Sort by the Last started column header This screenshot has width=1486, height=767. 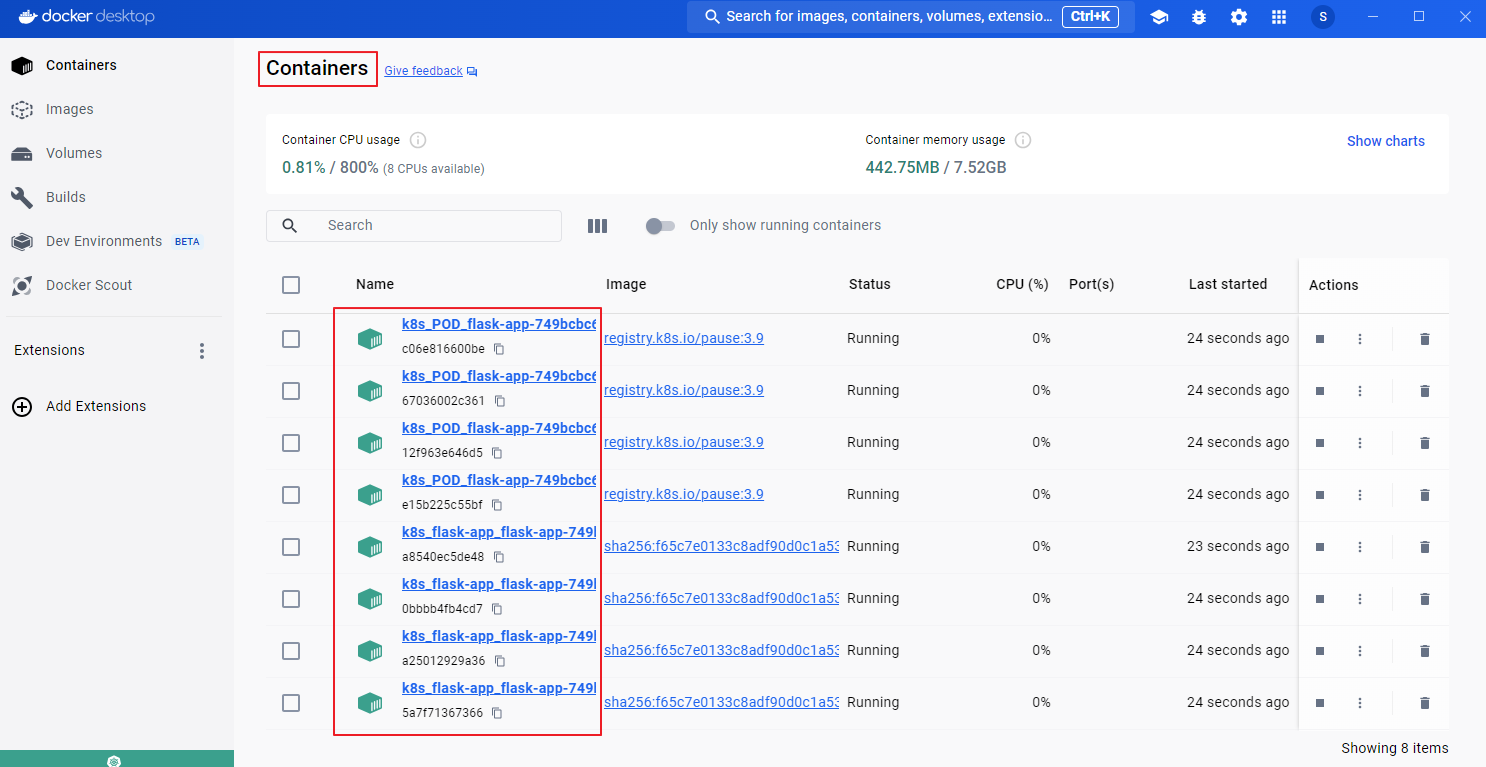[x=1227, y=284]
